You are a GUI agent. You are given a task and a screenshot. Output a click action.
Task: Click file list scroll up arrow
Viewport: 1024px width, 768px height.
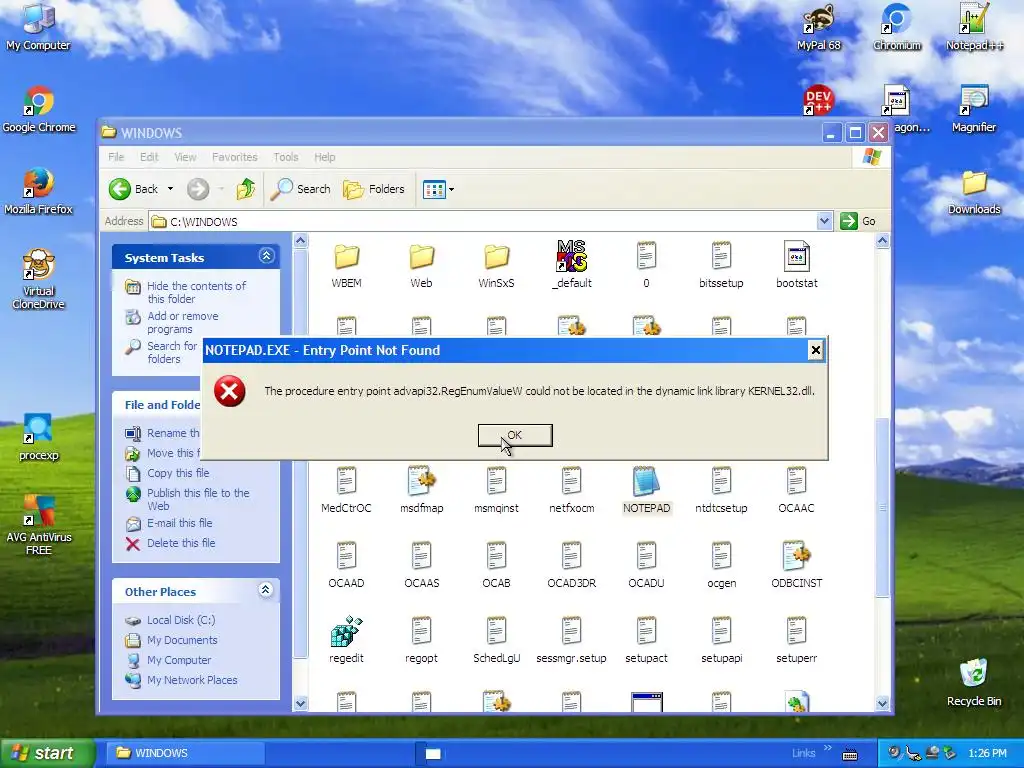point(882,241)
